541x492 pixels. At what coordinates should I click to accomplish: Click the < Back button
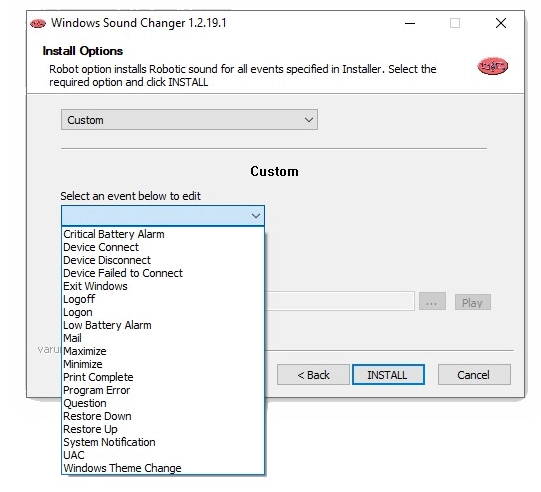(x=313, y=375)
